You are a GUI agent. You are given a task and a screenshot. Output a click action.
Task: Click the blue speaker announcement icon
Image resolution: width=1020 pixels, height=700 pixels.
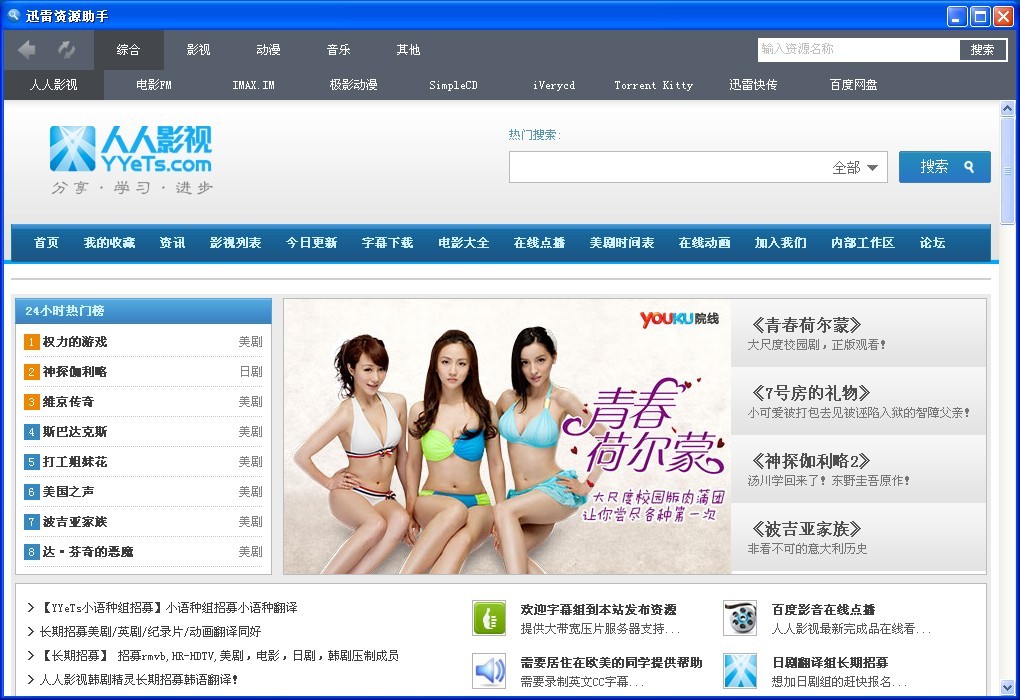[489, 671]
